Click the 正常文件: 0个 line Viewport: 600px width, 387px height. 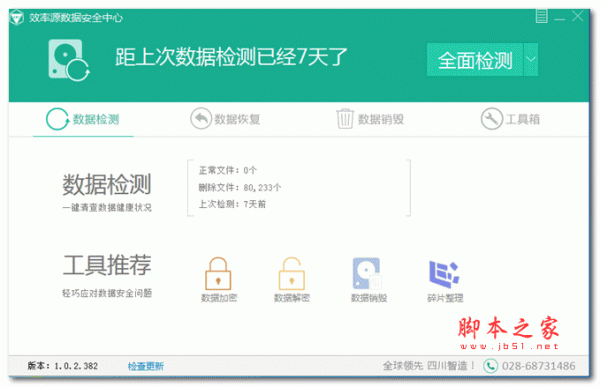coord(228,170)
